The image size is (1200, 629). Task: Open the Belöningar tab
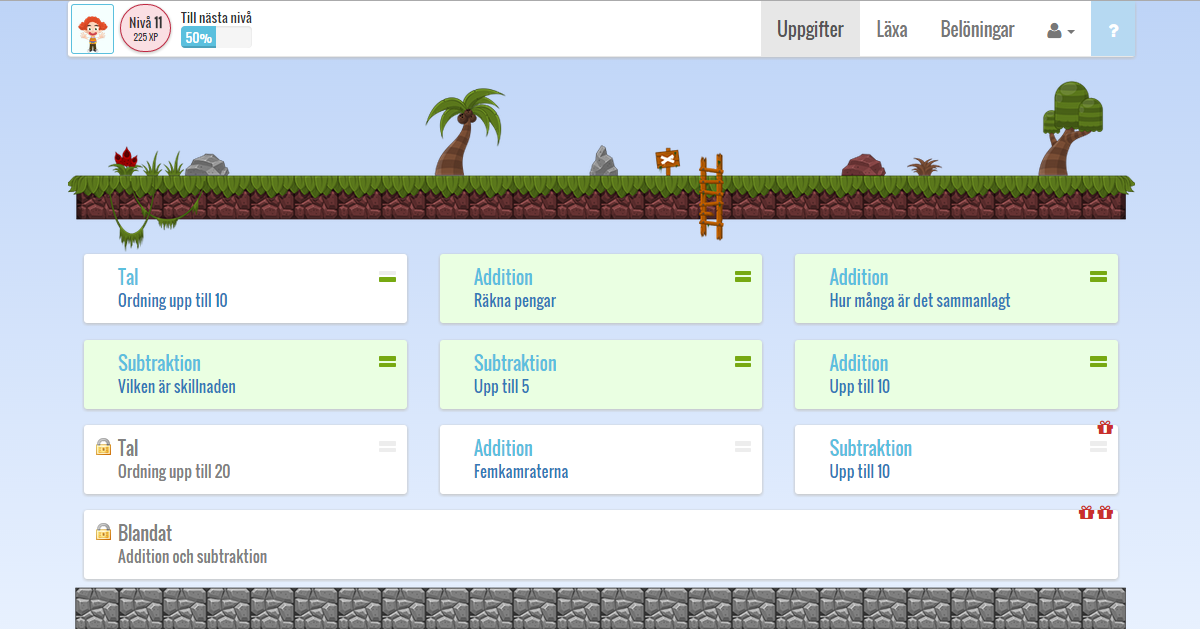coord(977,30)
